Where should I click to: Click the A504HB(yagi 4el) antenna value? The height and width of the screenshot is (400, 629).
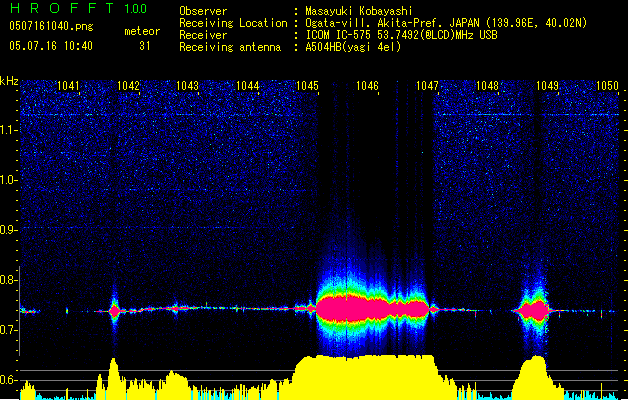[353, 47]
